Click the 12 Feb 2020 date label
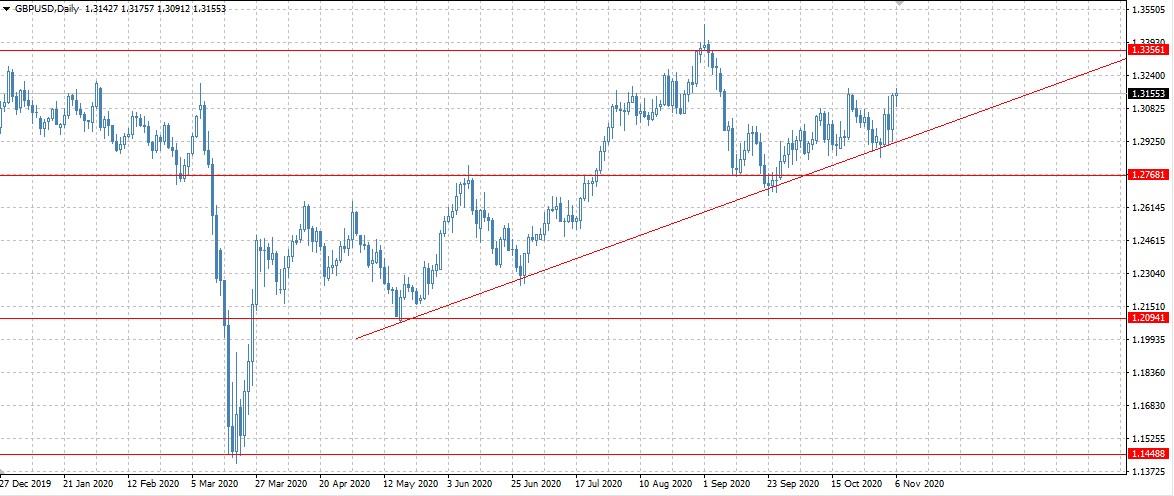1174x496 pixels. pyautogui.click(x=153, y=483)
